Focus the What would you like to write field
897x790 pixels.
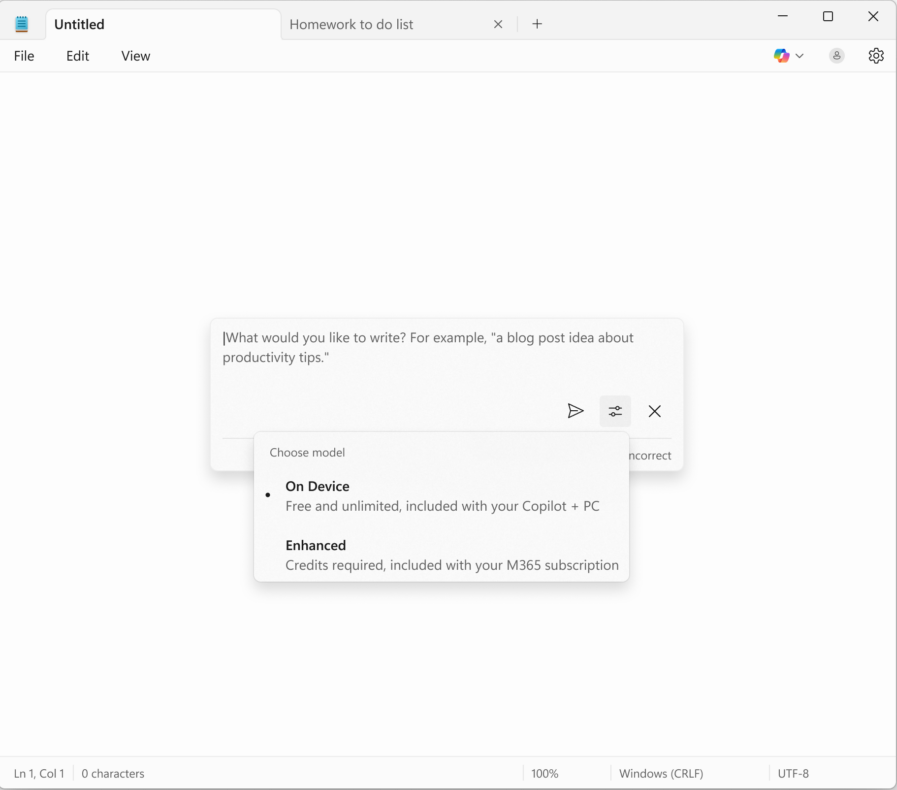(x=446, y=348)
